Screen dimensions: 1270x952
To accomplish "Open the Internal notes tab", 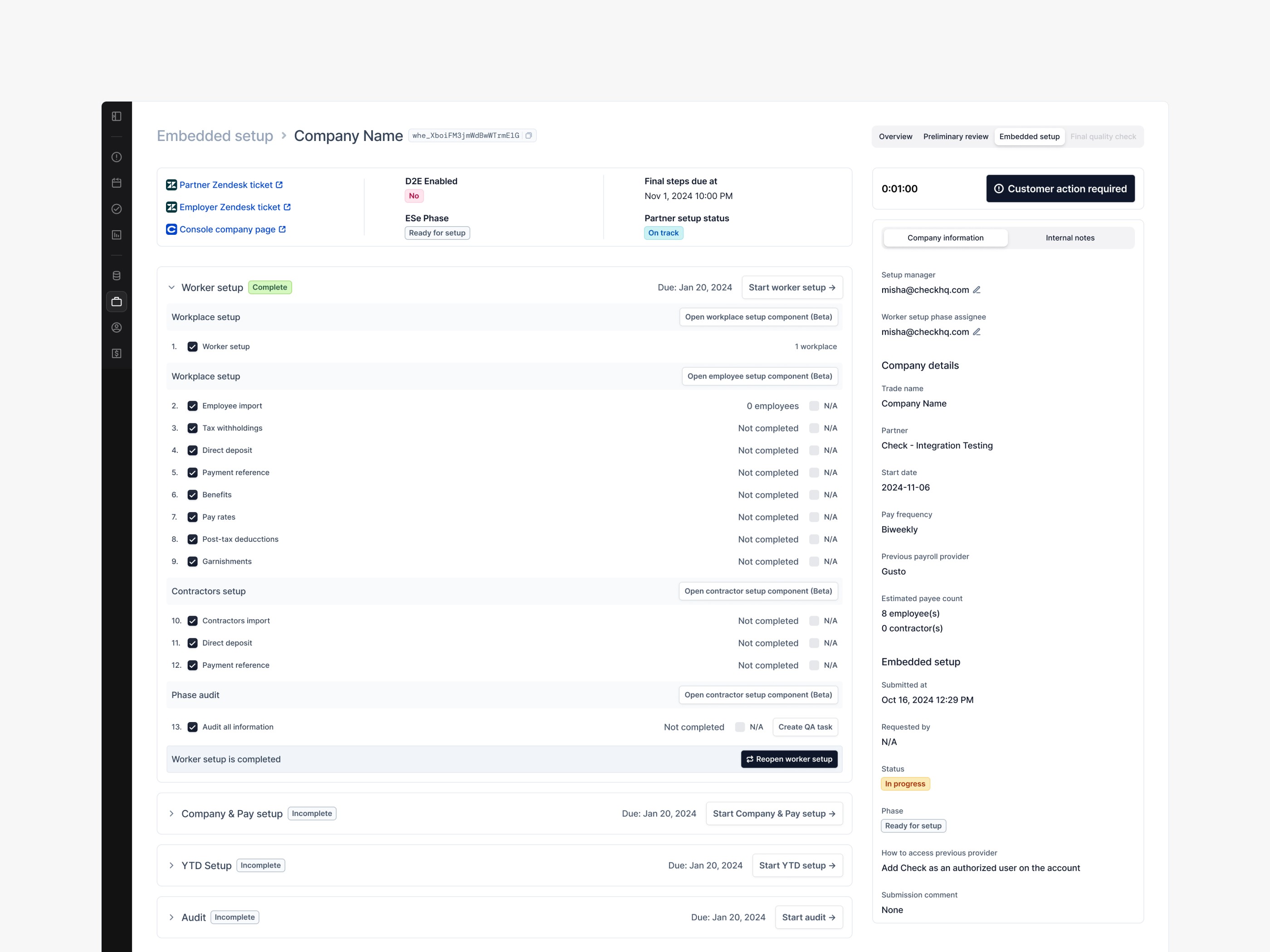I will (x=1070, y=238).
